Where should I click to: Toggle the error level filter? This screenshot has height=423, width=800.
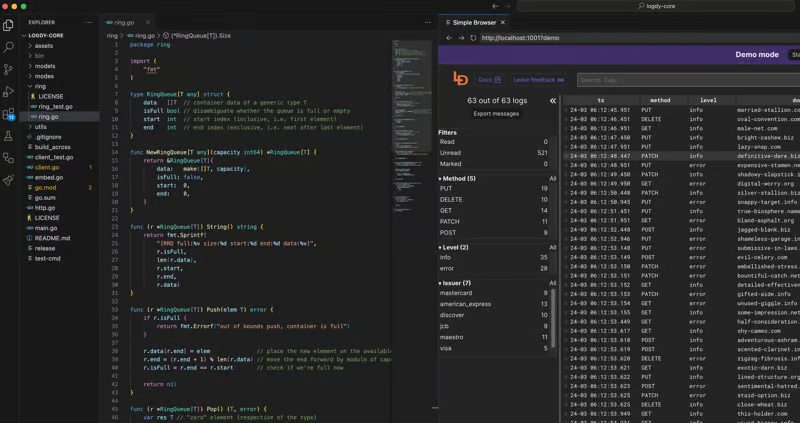coord(446,268)
